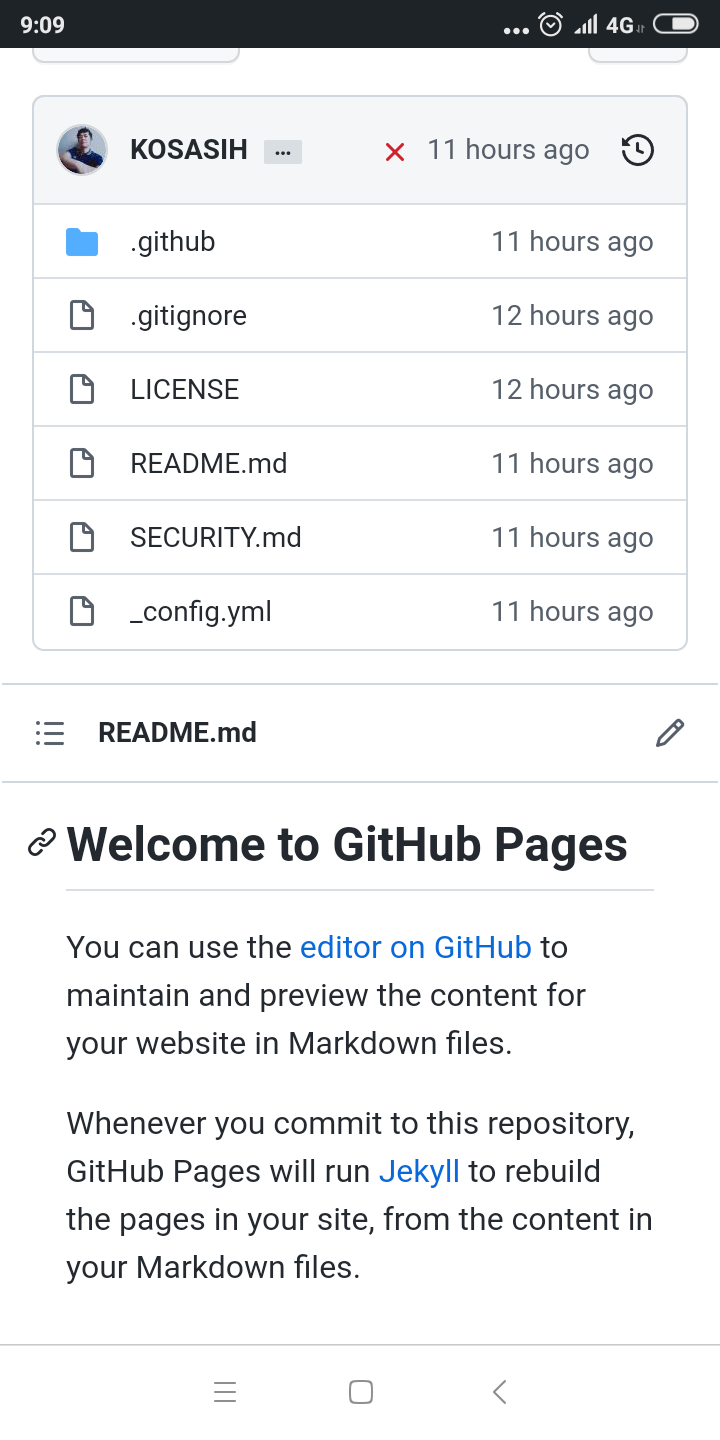Open commit history clock icon
Image resolution: width=720 pixels, height=1440 pixels.
click(638, 150)
